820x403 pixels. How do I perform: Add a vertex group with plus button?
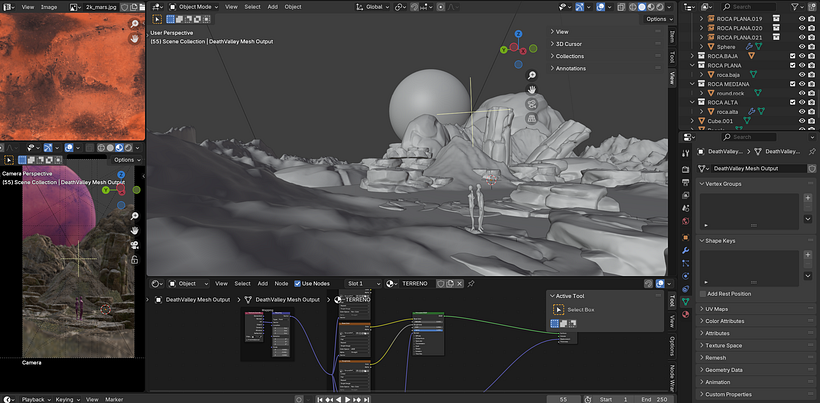(x=807, y=198)
